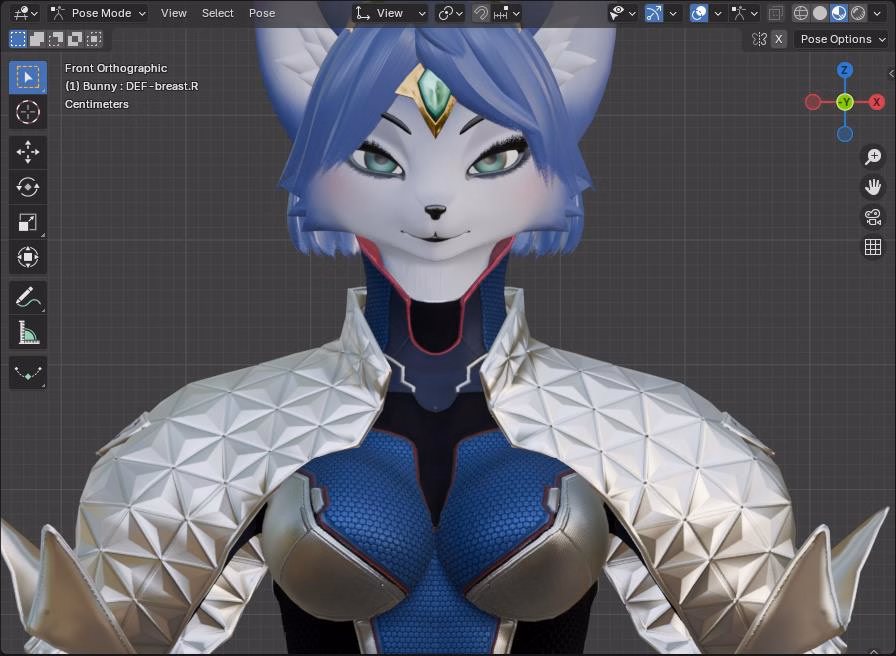The image size is (896, 656).
Task: Open the selectability and visibility dropdown
Action: (622, 13)
